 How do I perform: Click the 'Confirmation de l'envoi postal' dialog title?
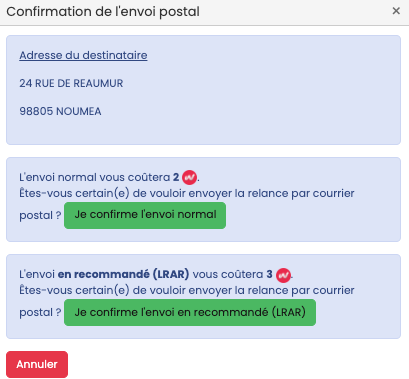pyautogui.click(x=103, y=12)
